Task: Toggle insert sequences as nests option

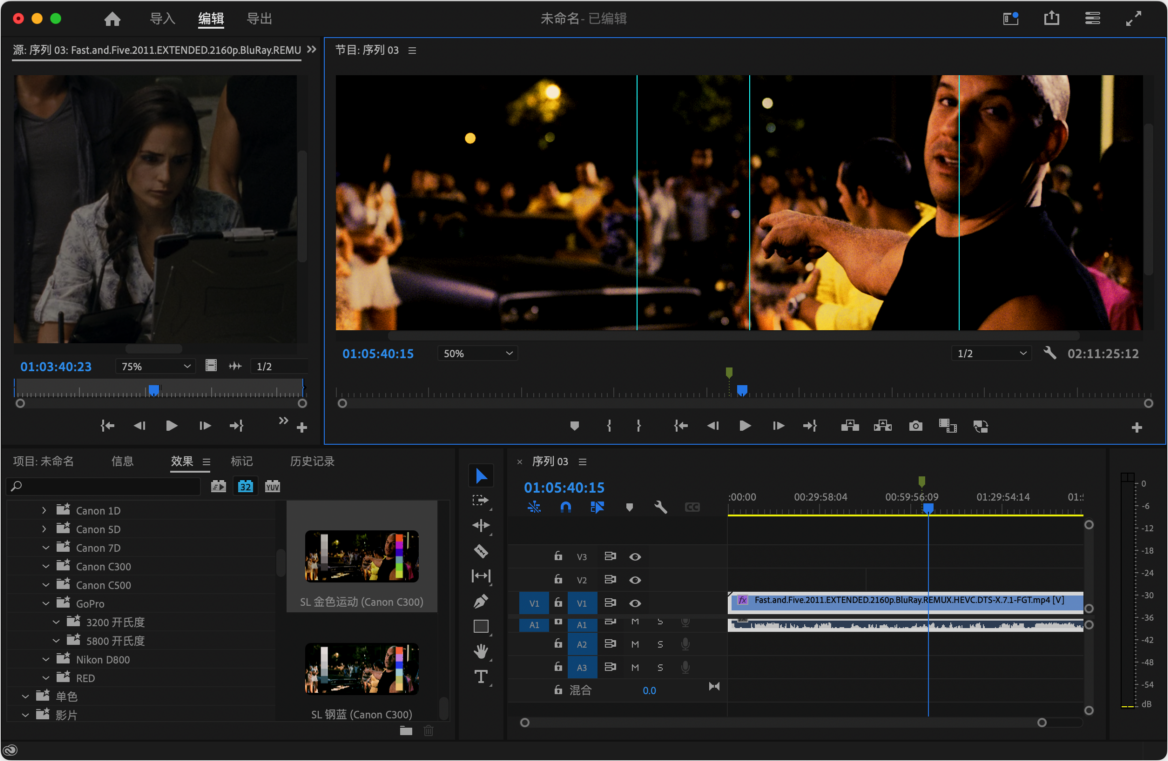Action: click(534, 507)
